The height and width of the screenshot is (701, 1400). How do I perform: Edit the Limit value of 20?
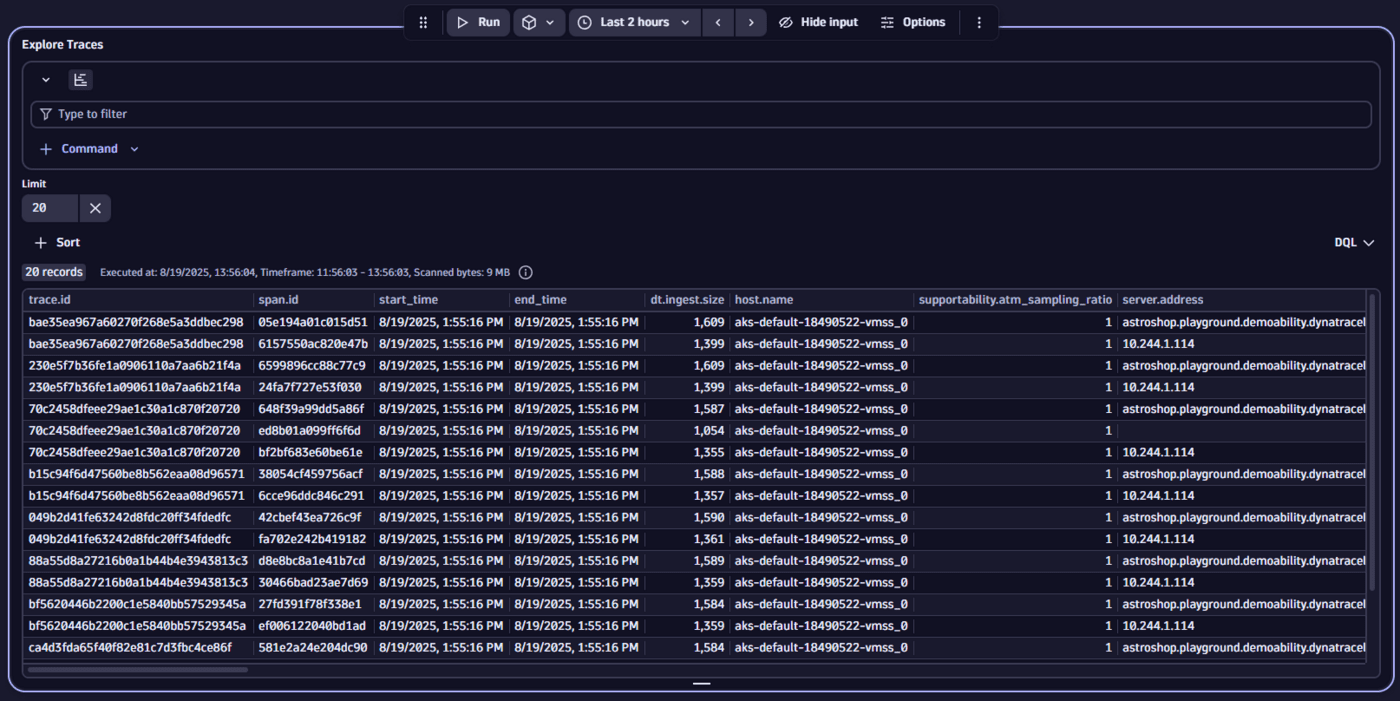pos(48,207)
